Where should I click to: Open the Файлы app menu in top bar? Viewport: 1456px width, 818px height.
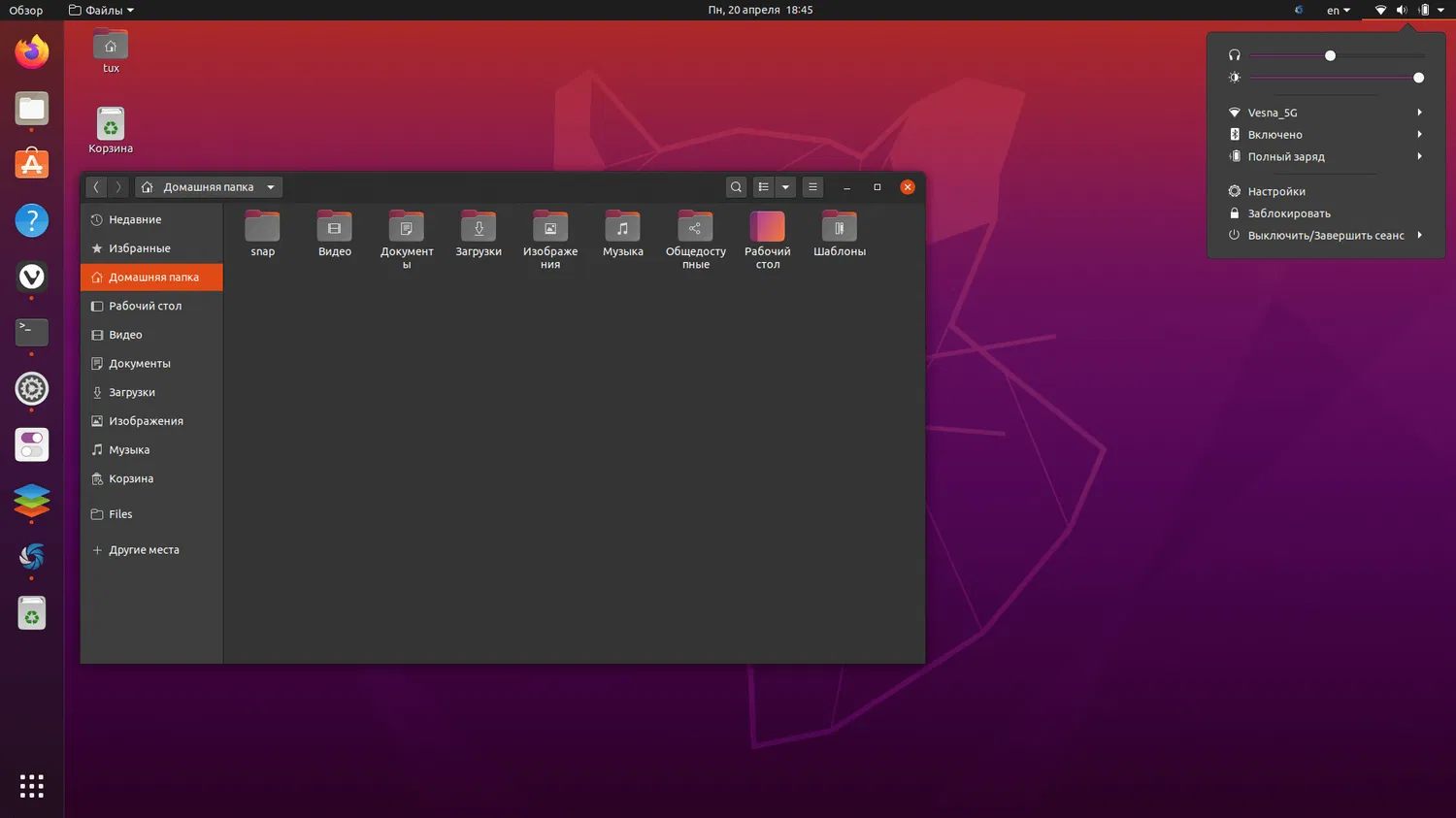click(x=102, y=10)
